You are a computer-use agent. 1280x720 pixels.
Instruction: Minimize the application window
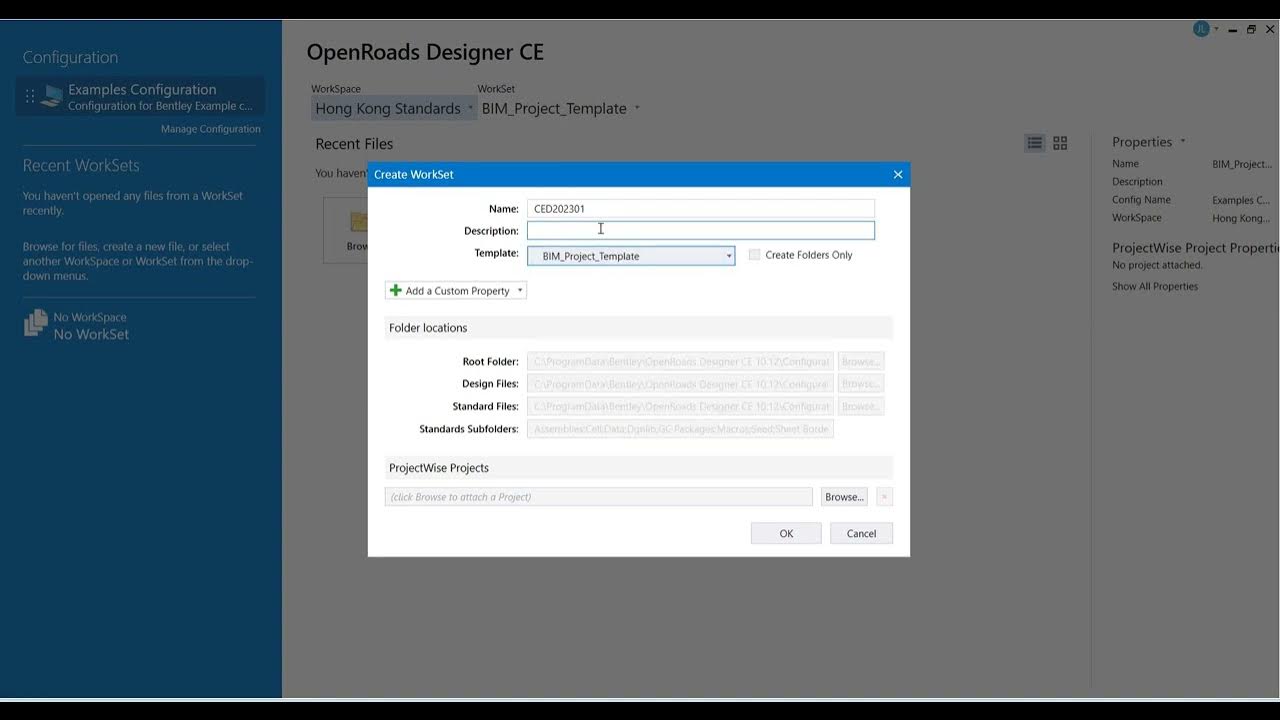pos(1233,30)
